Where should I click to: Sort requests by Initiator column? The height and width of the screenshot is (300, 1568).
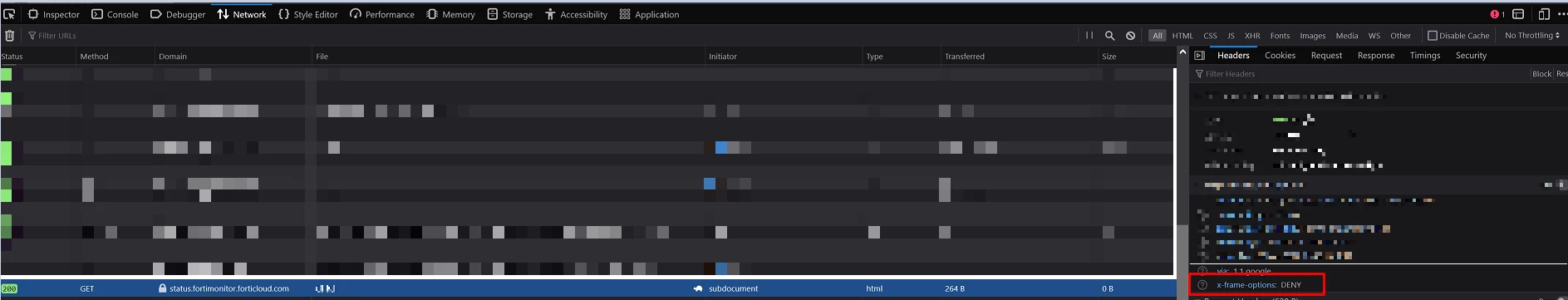click(784, 57)
